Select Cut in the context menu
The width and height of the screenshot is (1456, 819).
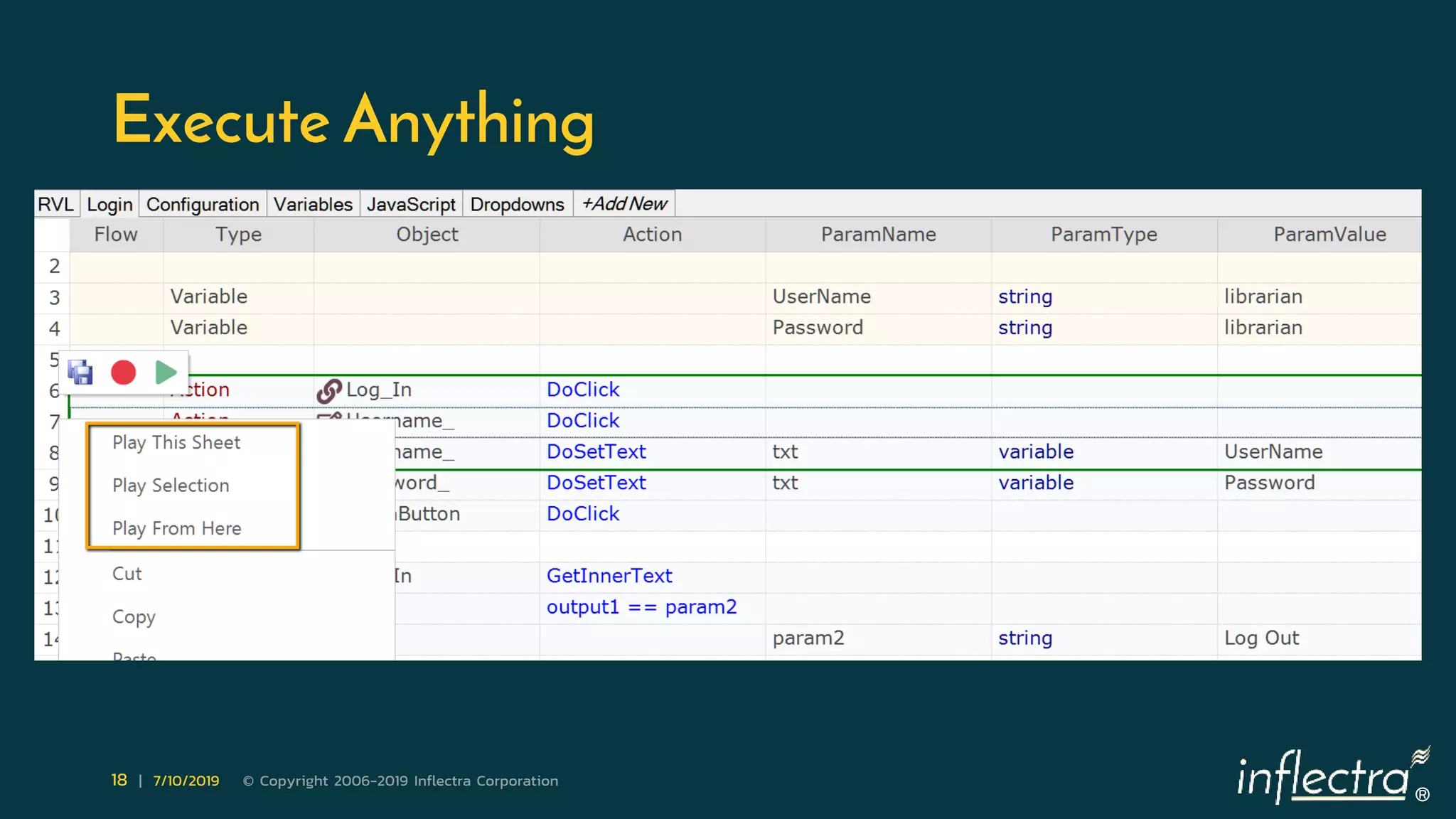pos(127,574)
